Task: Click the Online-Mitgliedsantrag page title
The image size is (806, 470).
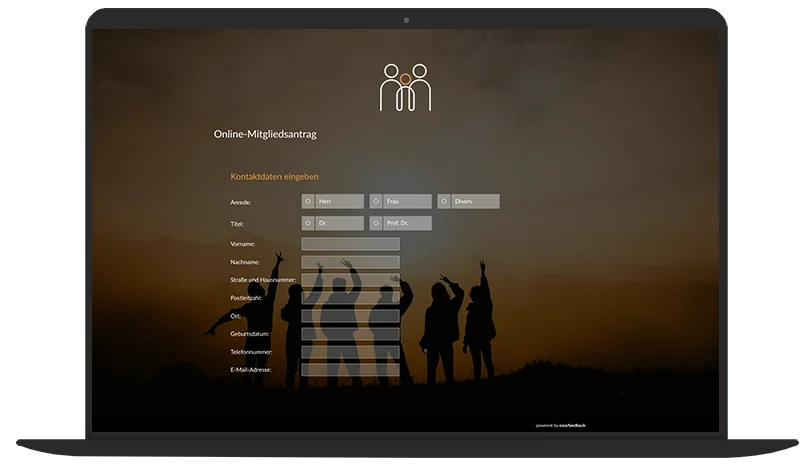Action: point(265,134)
